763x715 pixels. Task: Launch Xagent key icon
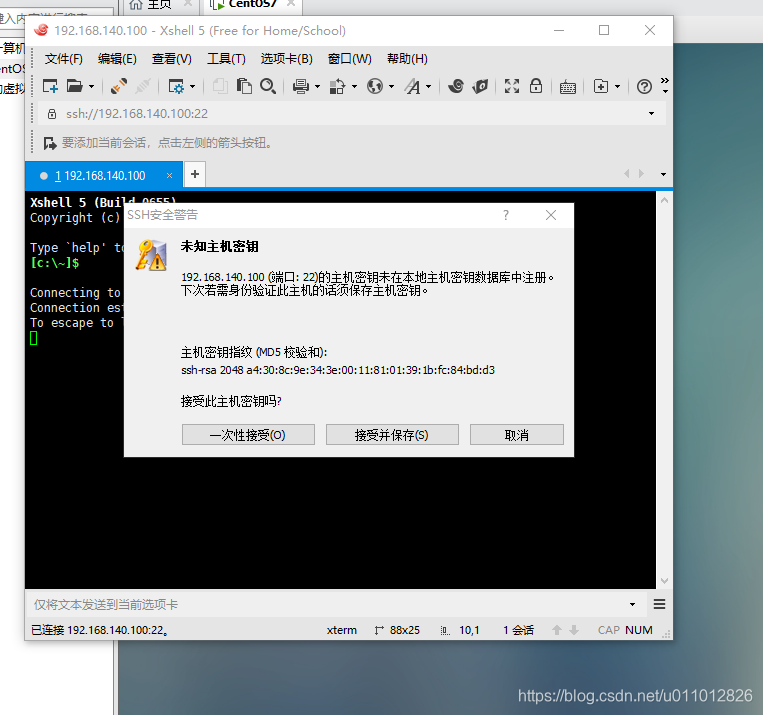(x=480, y=86)
